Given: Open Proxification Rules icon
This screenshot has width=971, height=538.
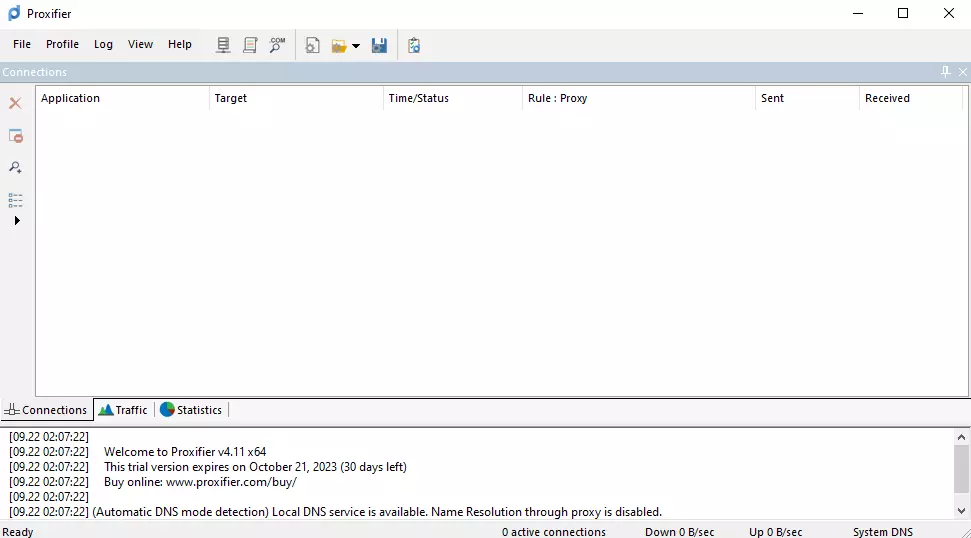Looking at the screenshot, I should pos(250,45).
